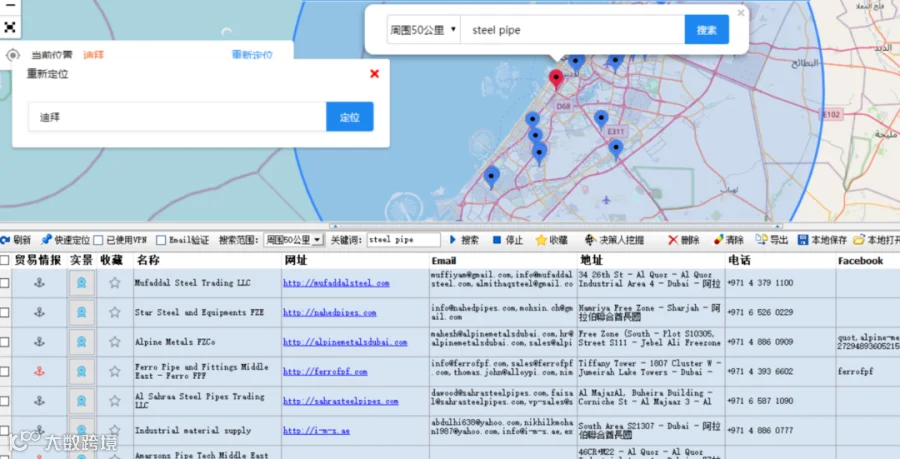Toggle the select-all header checkbox
This screenshot has height=459, width=900.
(5, 260)
